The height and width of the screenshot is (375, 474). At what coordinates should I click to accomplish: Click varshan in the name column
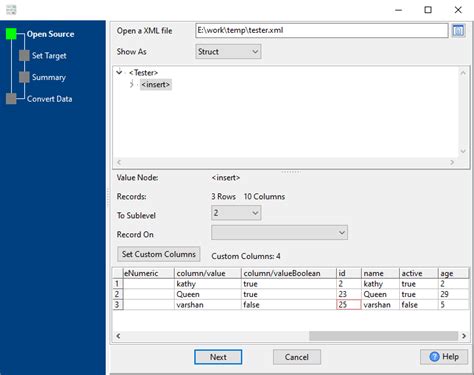(380, 305)
